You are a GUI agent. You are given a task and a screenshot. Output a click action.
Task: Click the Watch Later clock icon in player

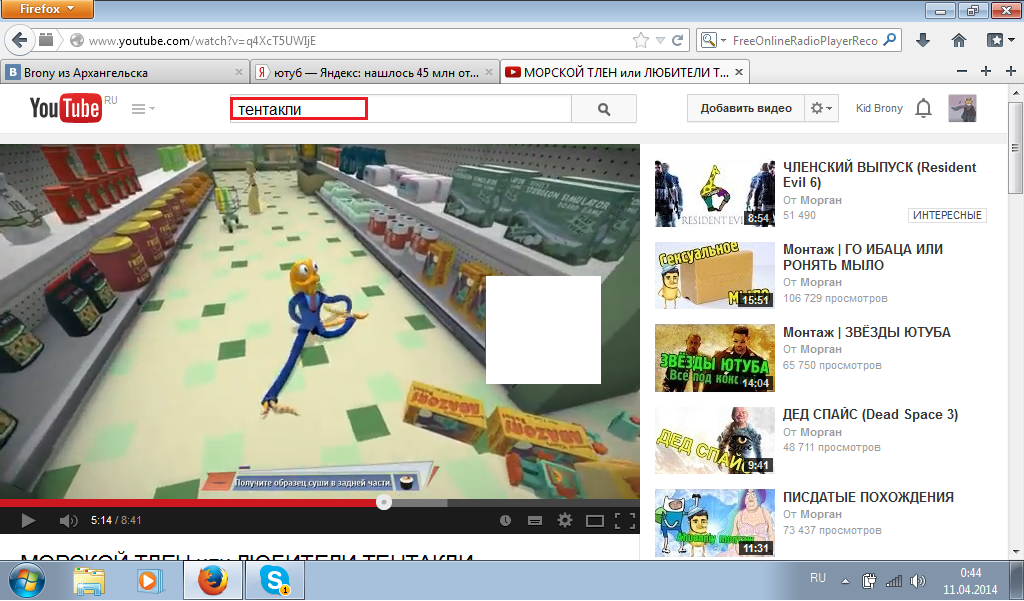505,521
